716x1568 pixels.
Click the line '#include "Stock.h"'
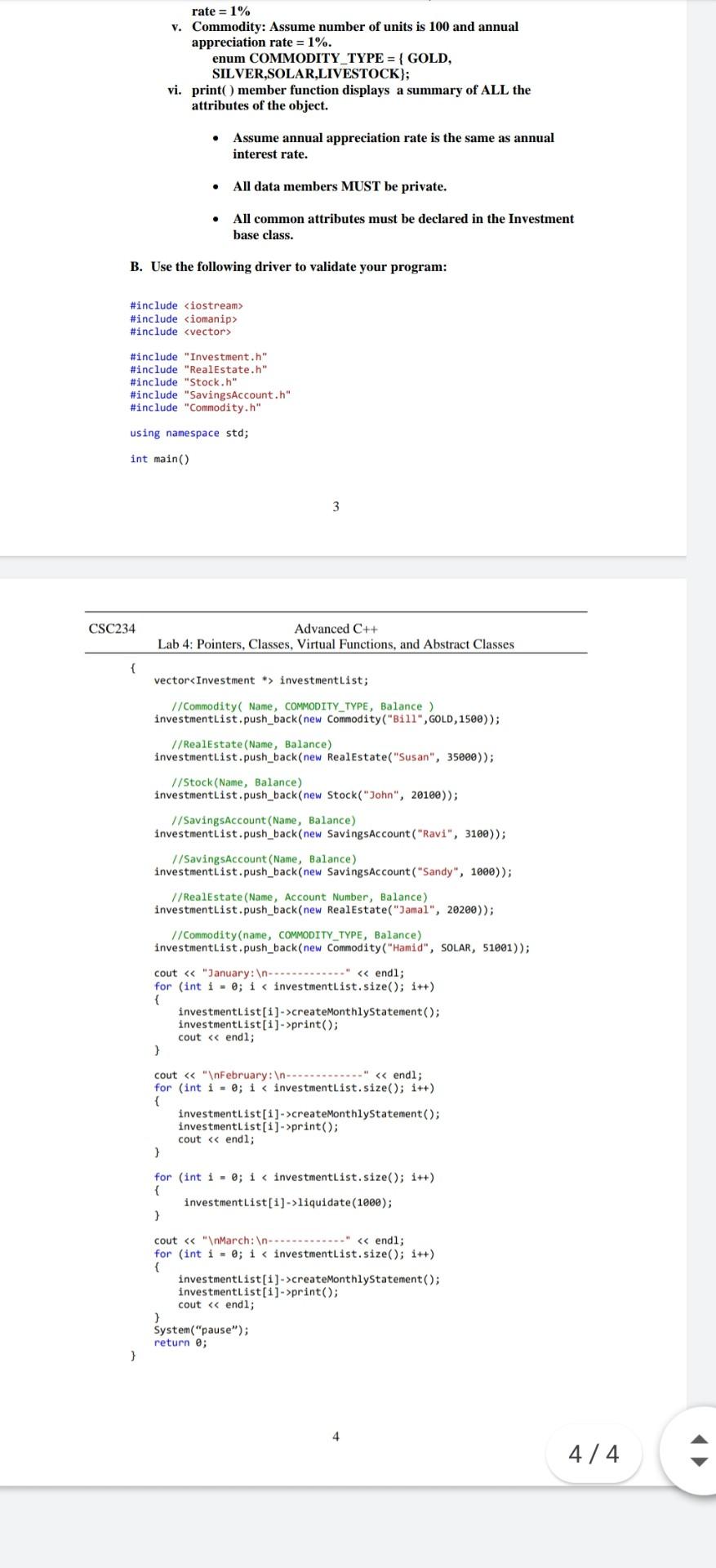coord(184,382)
